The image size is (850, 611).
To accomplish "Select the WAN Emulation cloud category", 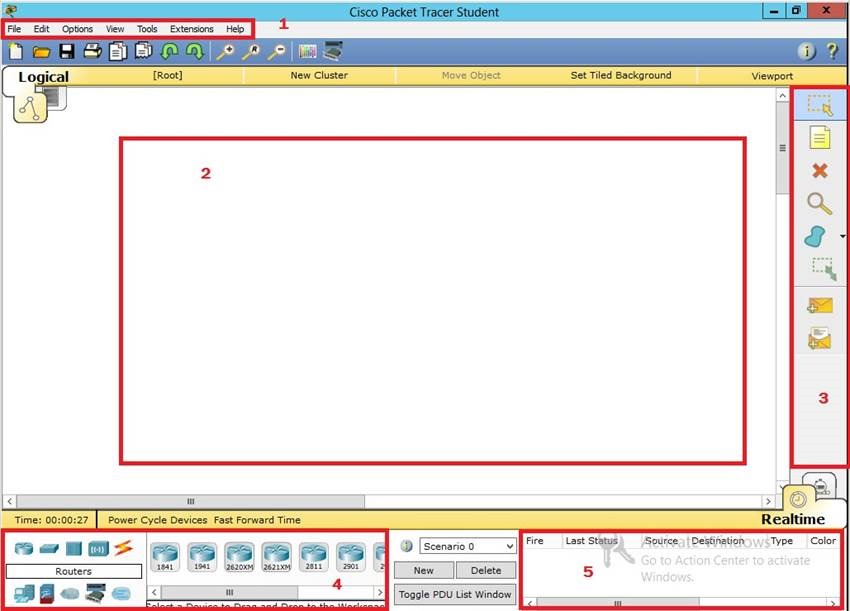I will pos(70,594).
